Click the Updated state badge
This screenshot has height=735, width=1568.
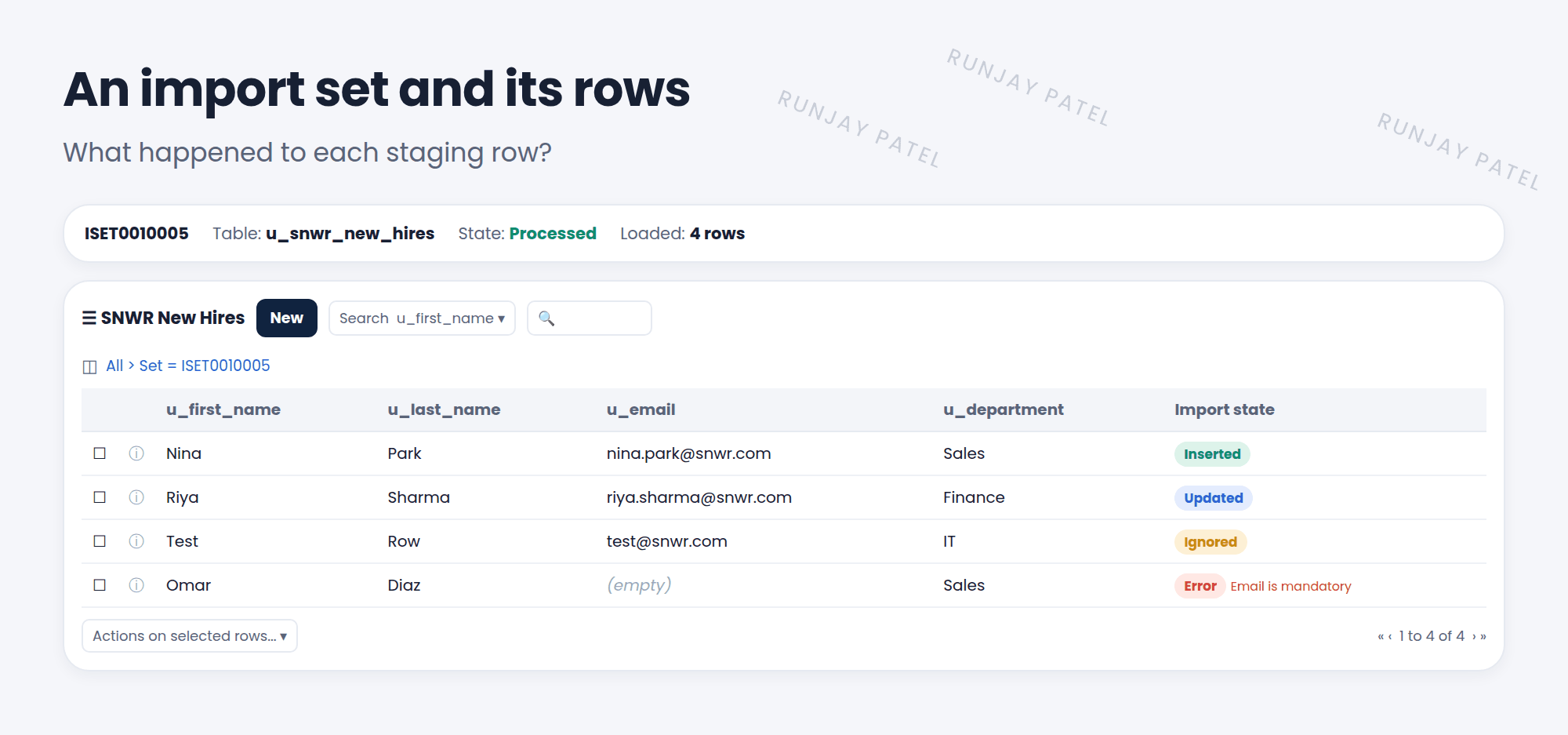1214,498
